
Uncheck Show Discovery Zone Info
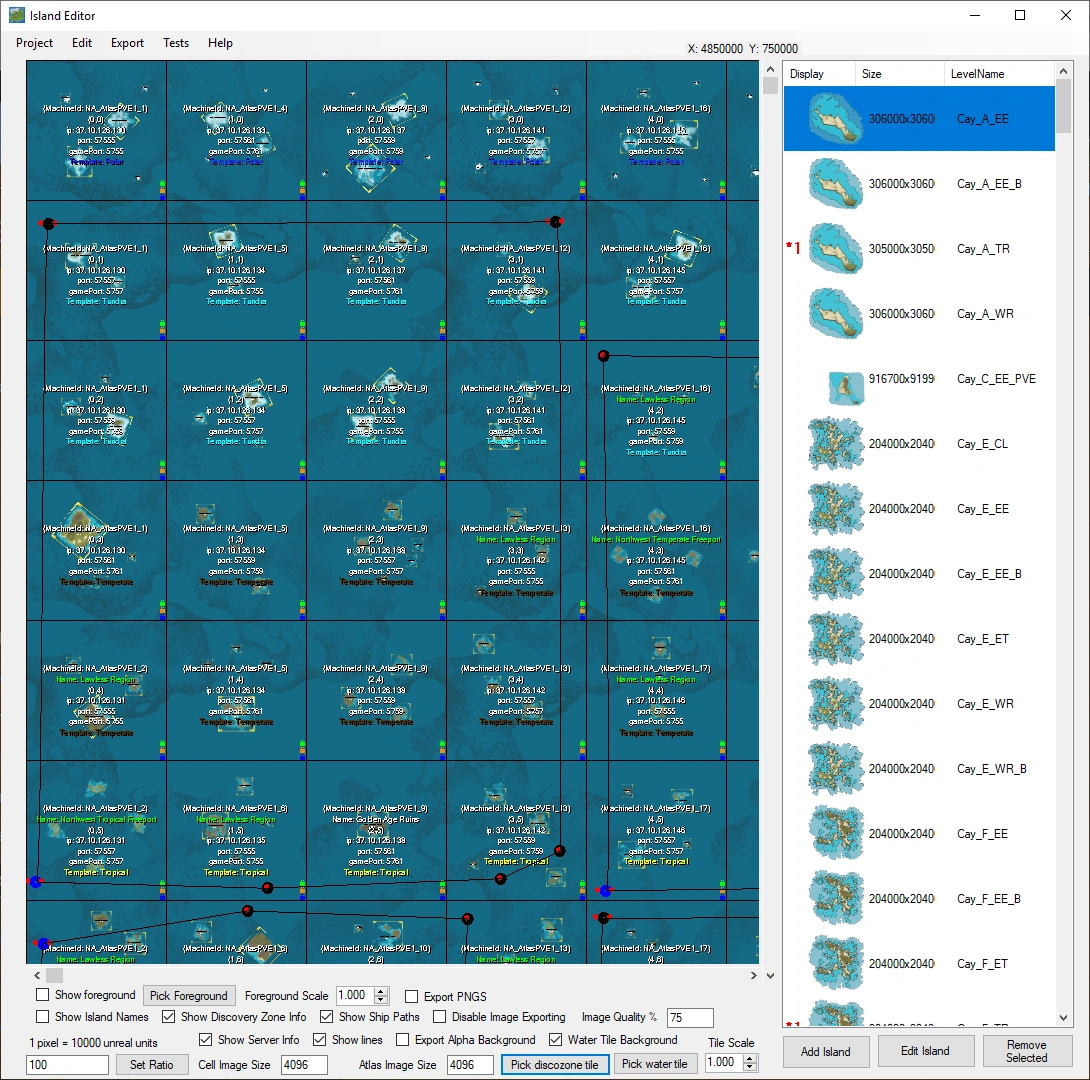[x=168, y=1017]
